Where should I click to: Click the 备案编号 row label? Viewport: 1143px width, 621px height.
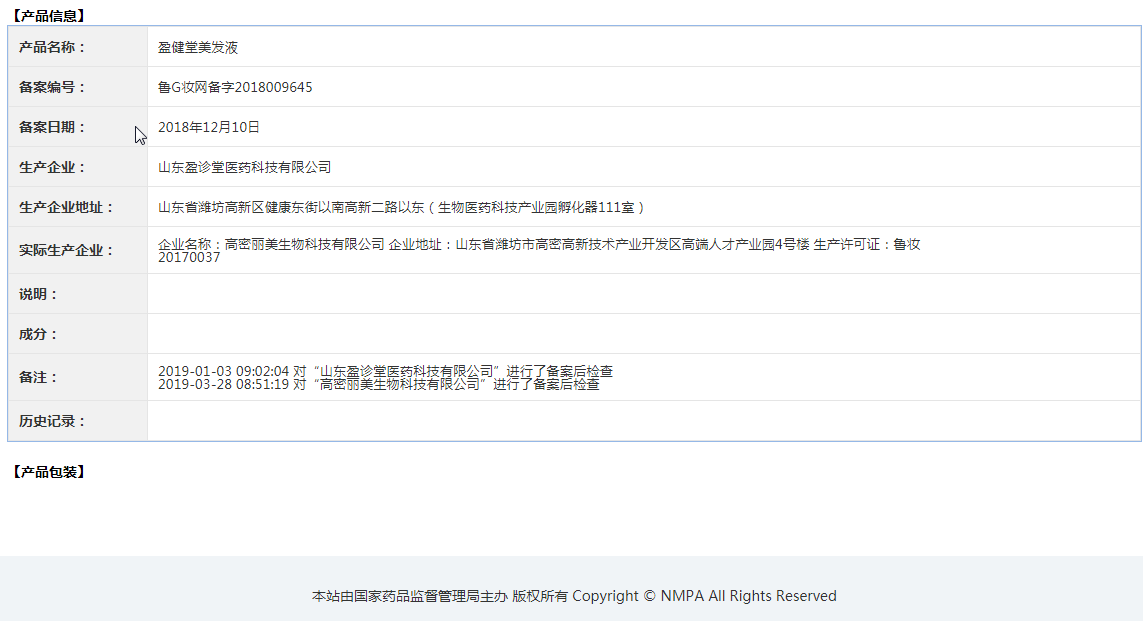[x=52, y=87]
